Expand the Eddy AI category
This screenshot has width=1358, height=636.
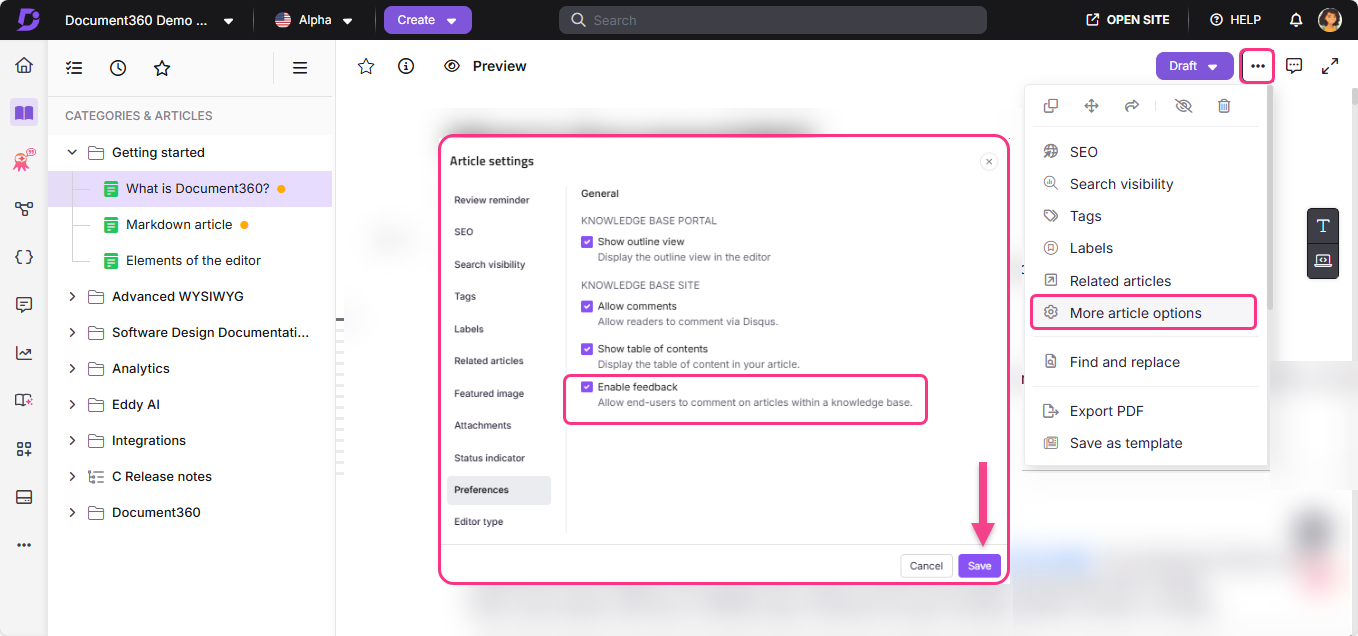coord(71,404)
